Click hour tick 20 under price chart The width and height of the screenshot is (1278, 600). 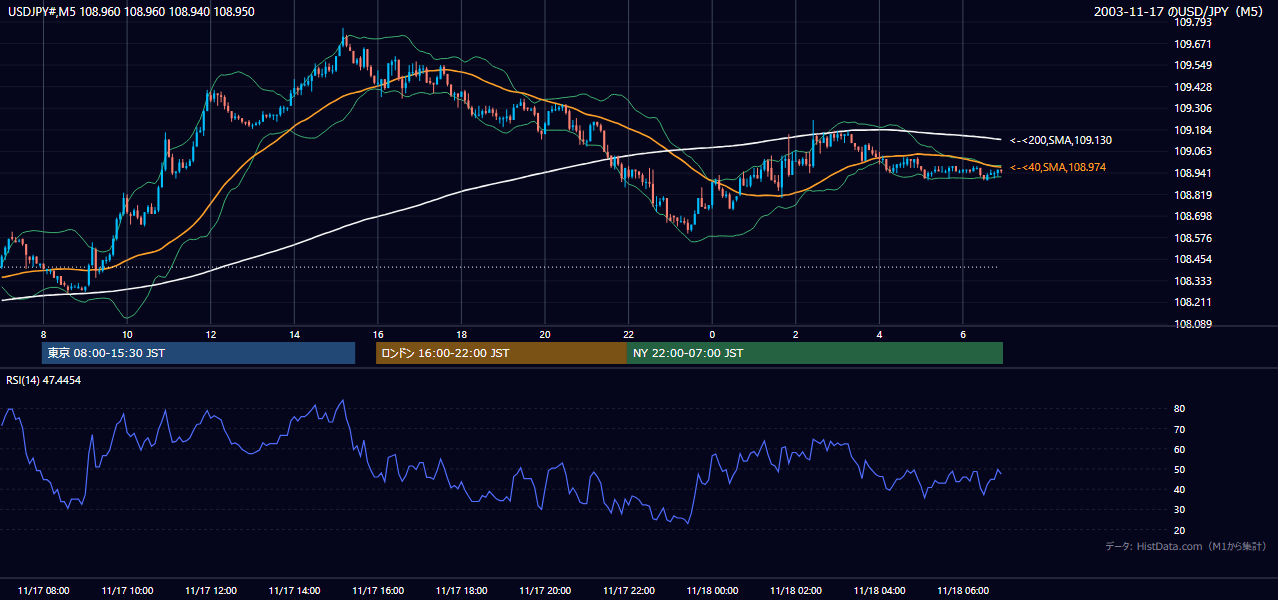[545, 334]
